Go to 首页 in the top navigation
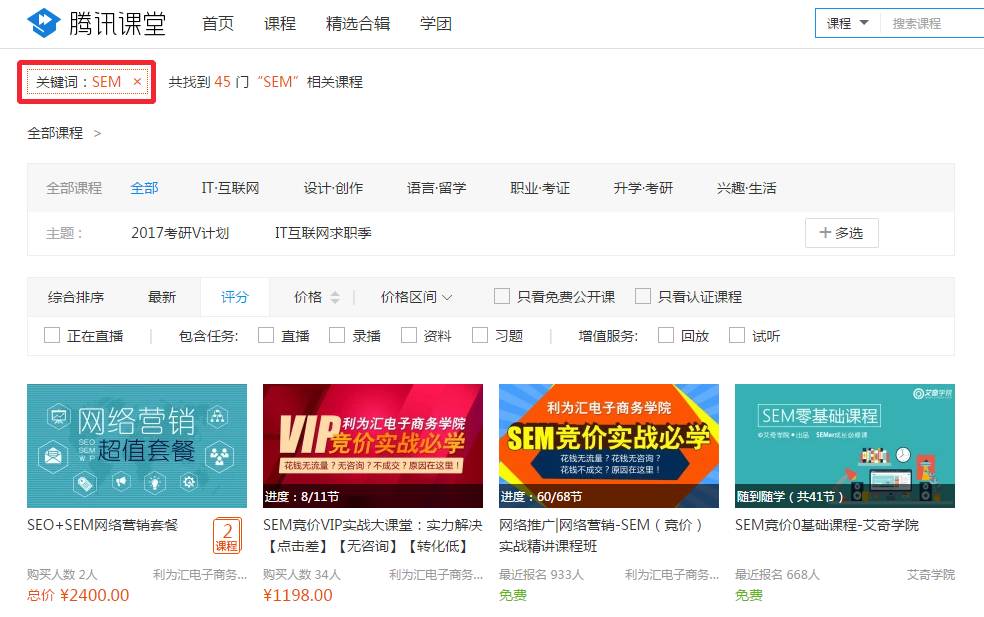This screenshot has height=617, width=984. coord(218,24)
